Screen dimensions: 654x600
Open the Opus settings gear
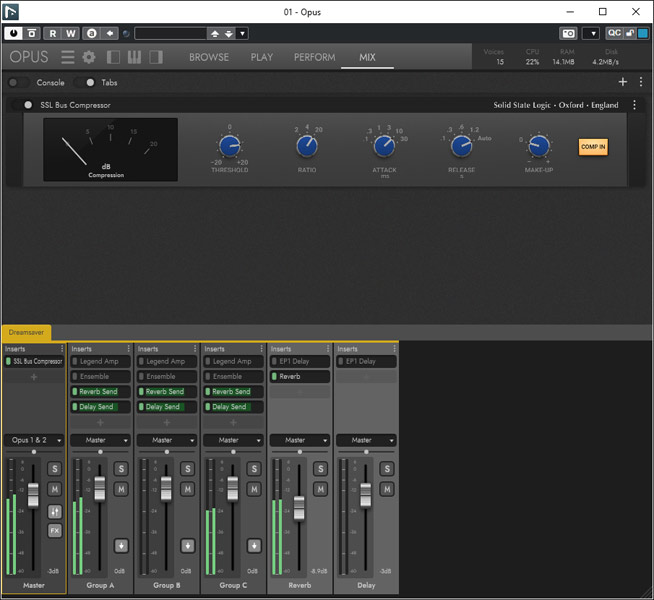pos(89,57)
